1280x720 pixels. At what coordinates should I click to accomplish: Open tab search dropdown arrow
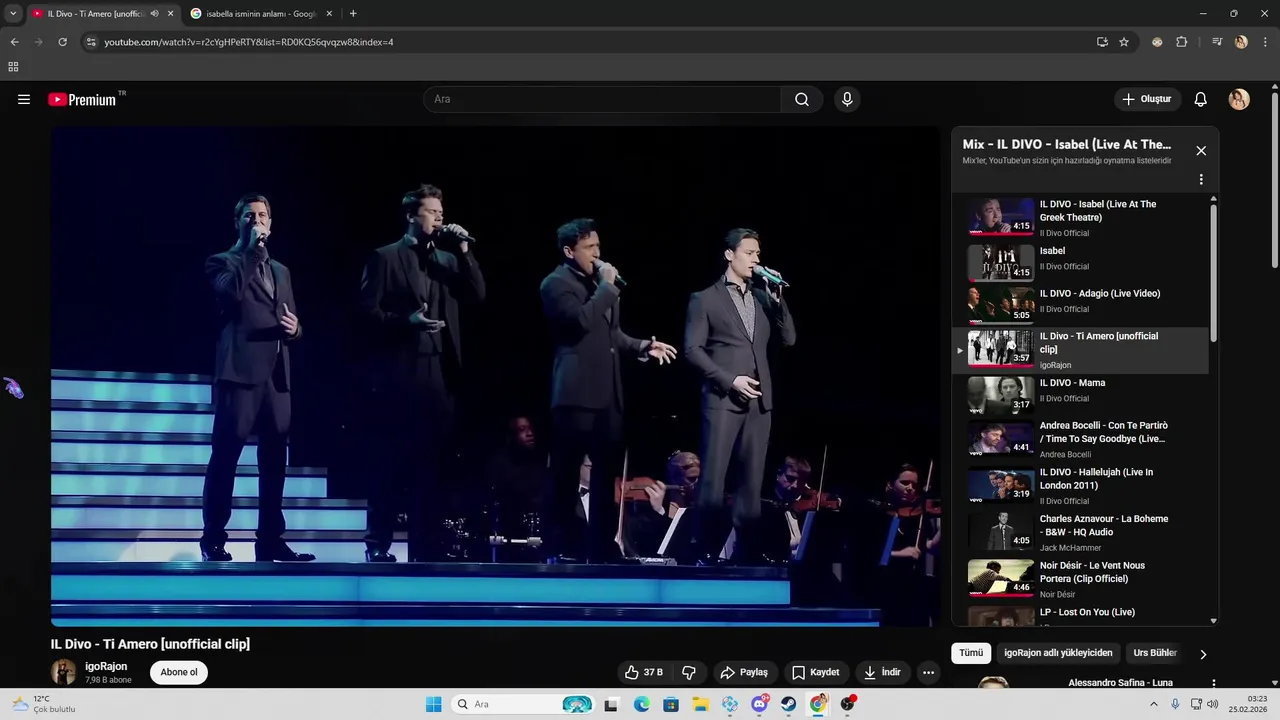point(13,14)
